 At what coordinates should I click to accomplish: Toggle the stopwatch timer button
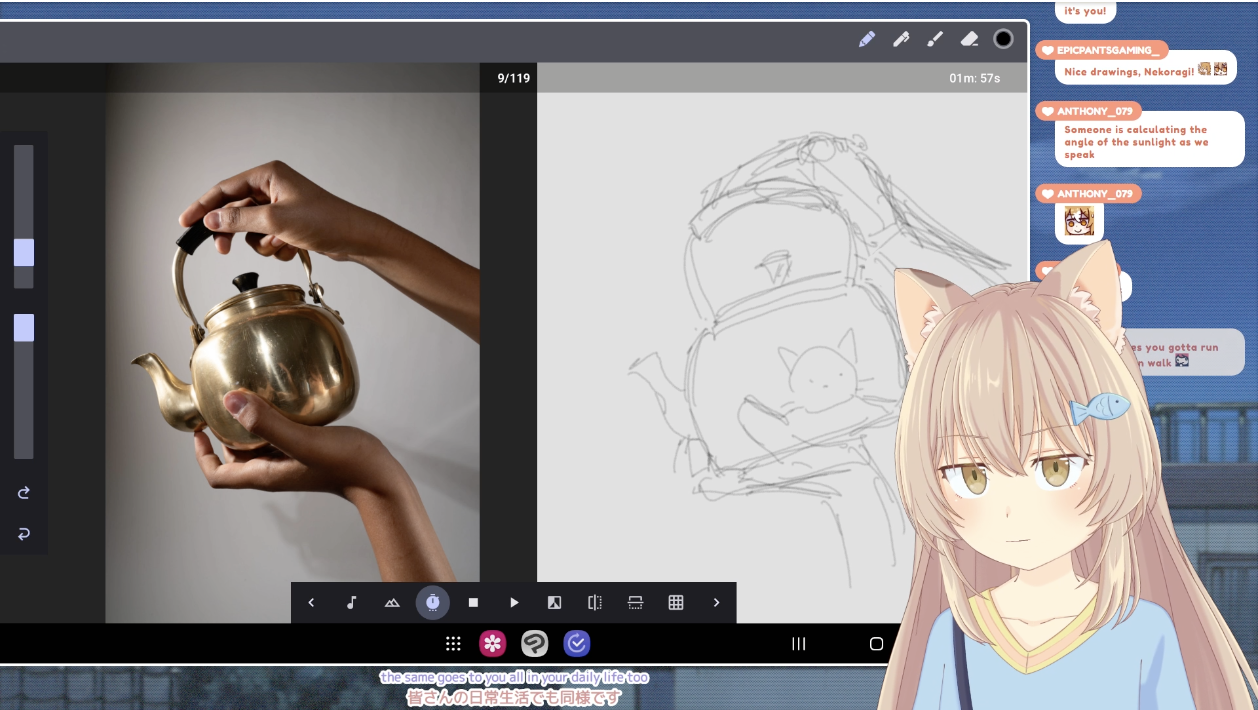(433, 602)
